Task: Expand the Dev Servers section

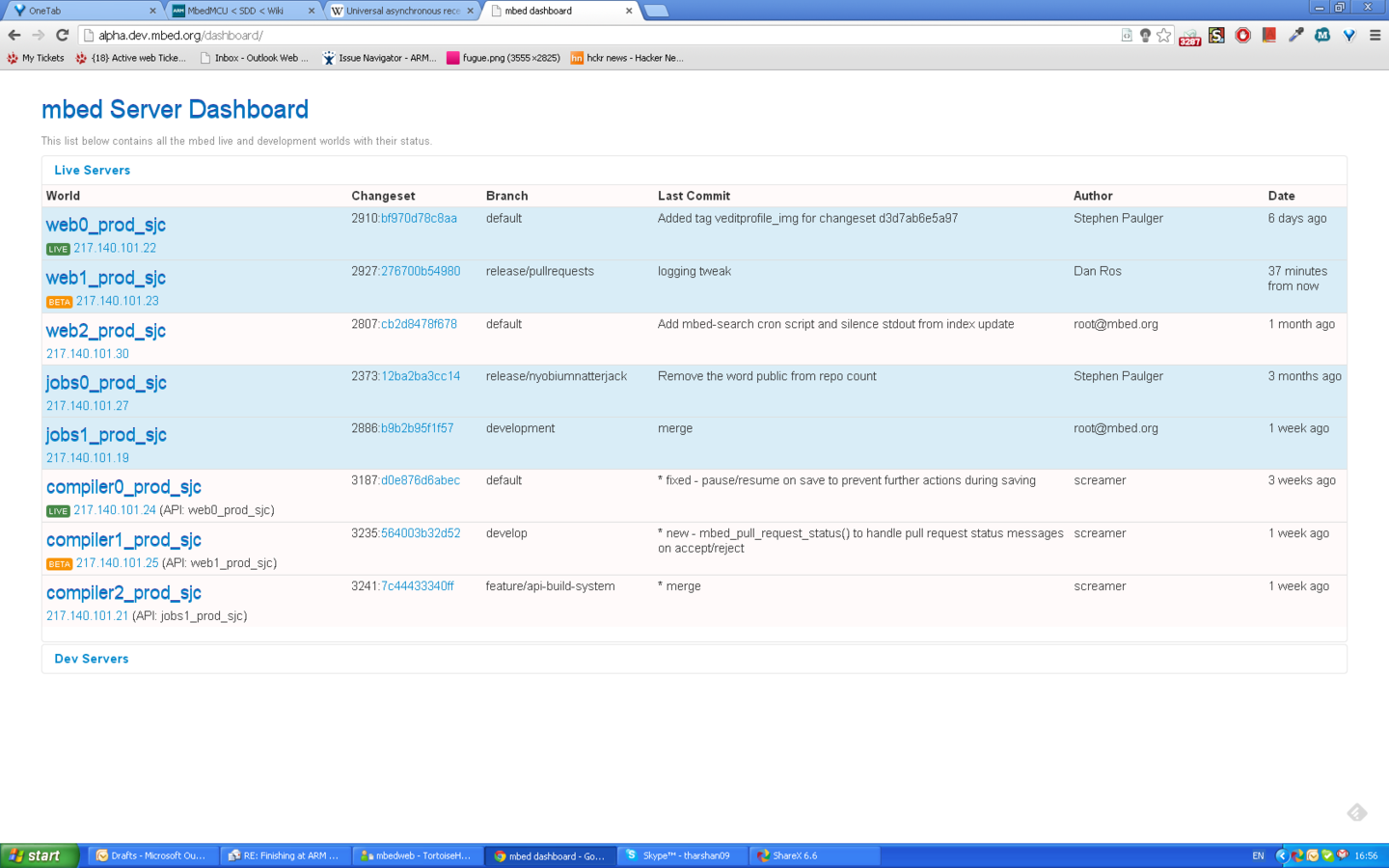Action: (x=91, y=659)
